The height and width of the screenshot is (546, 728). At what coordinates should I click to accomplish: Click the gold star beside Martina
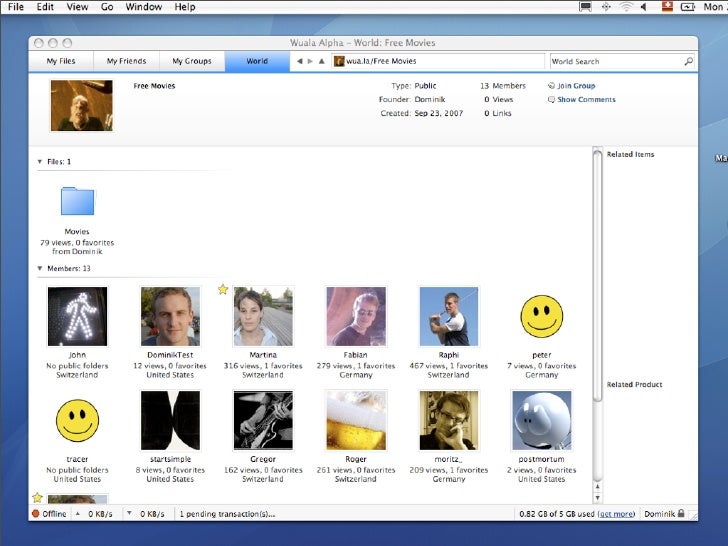click(223, 290)
